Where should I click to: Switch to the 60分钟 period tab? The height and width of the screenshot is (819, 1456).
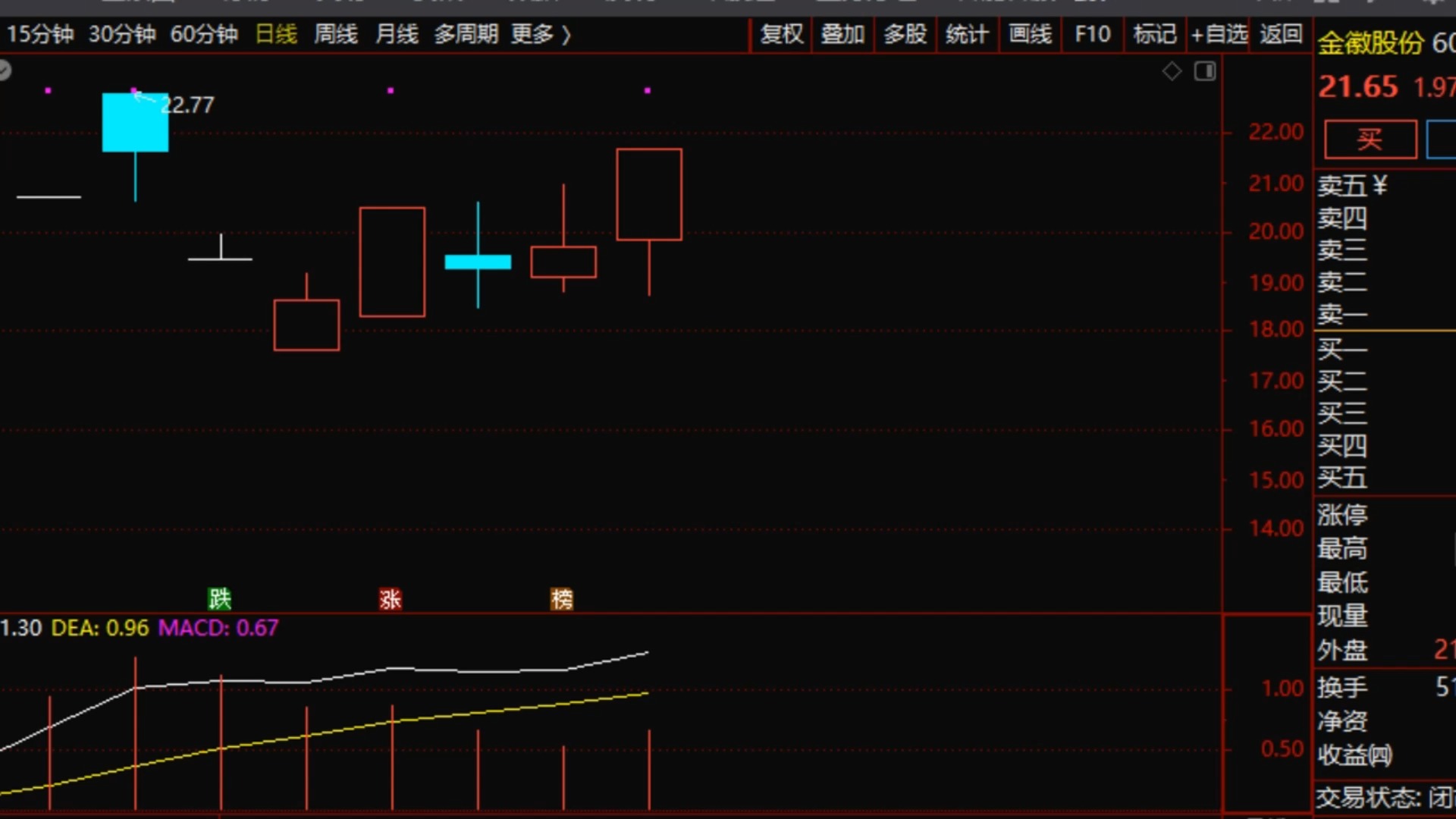pyautogui.click(x=204, y=34)
